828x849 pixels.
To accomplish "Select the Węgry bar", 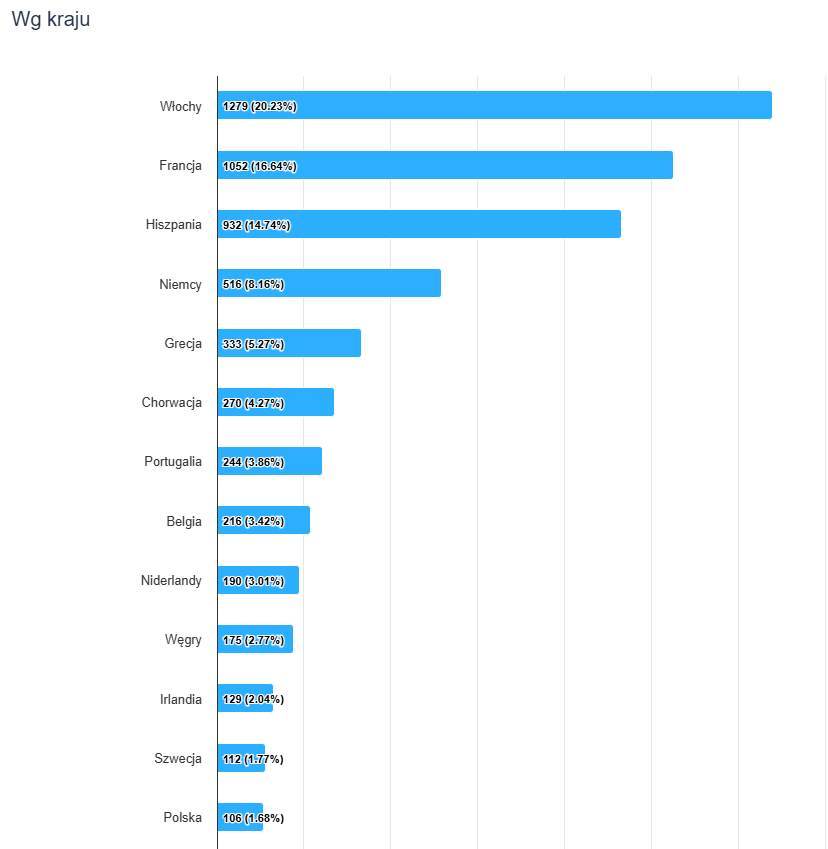I will tap(288, 639).
